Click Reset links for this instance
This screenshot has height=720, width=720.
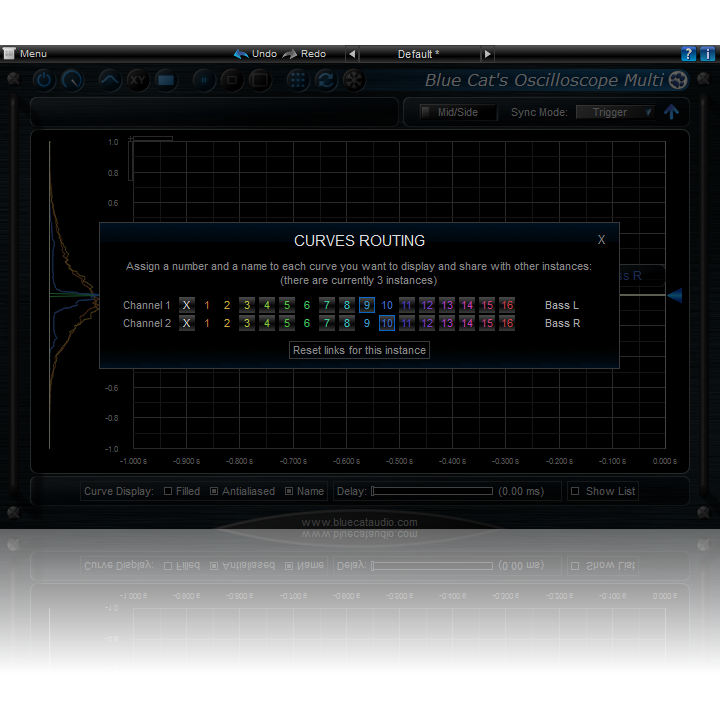pos(359,350)
